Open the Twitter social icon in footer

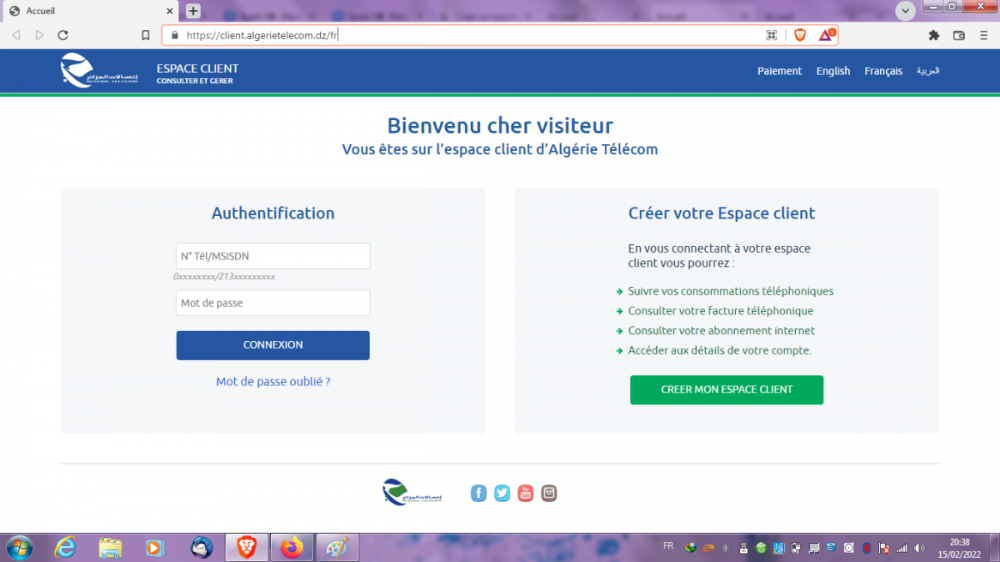pos(502,493)
